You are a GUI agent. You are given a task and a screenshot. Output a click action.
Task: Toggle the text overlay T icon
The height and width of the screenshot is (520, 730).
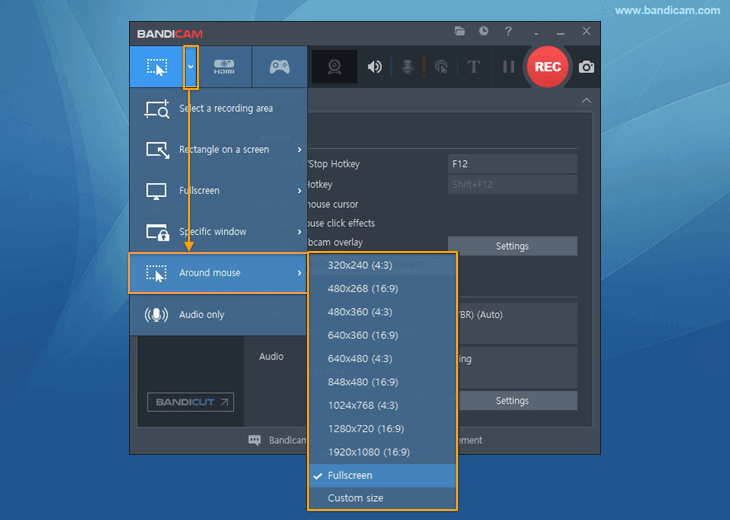(473, 67)
